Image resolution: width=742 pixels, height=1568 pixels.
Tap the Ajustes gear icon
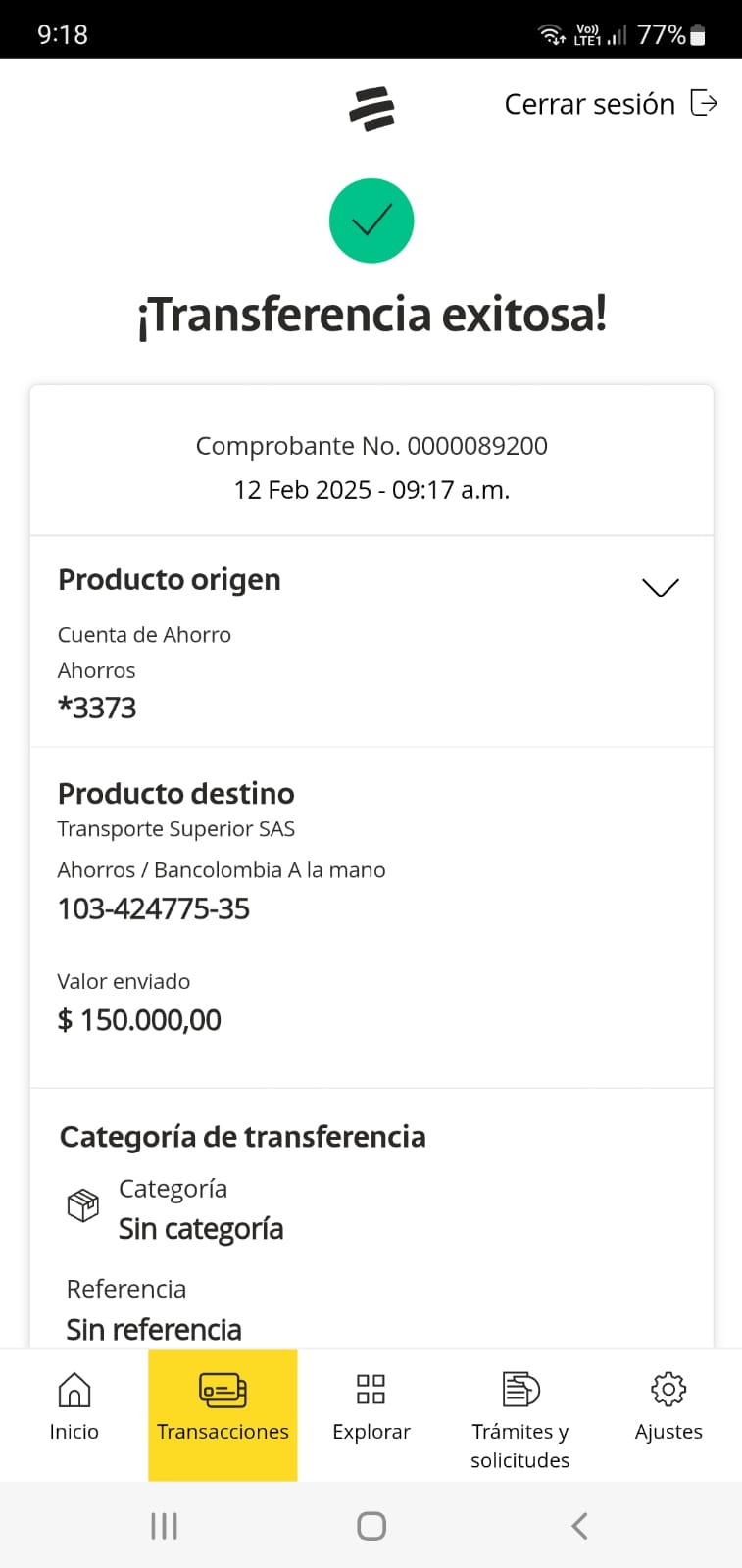tap(668, 1389)
